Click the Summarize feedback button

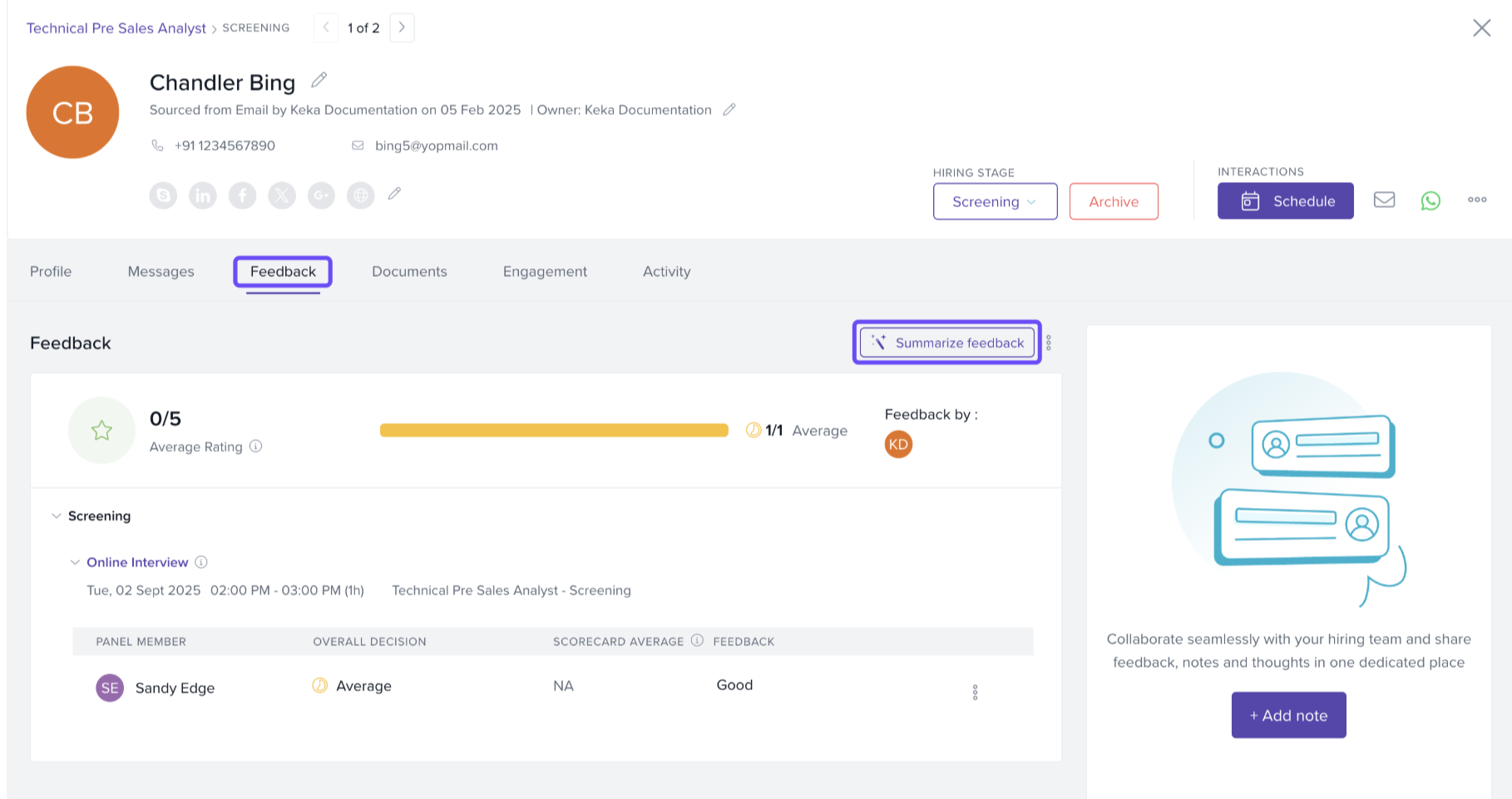point(947,343)
